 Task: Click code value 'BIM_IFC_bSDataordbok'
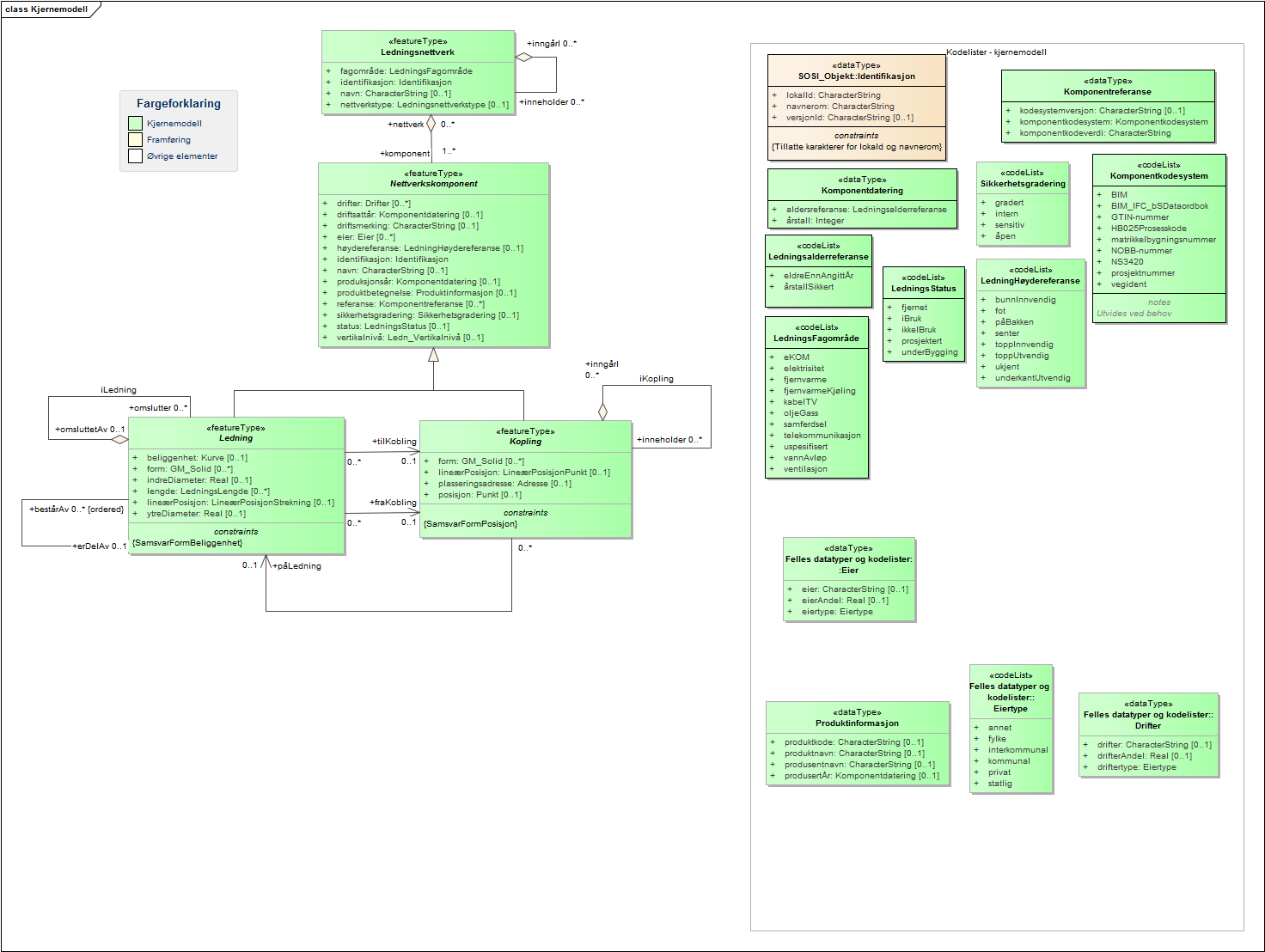tap(1160, 206)
